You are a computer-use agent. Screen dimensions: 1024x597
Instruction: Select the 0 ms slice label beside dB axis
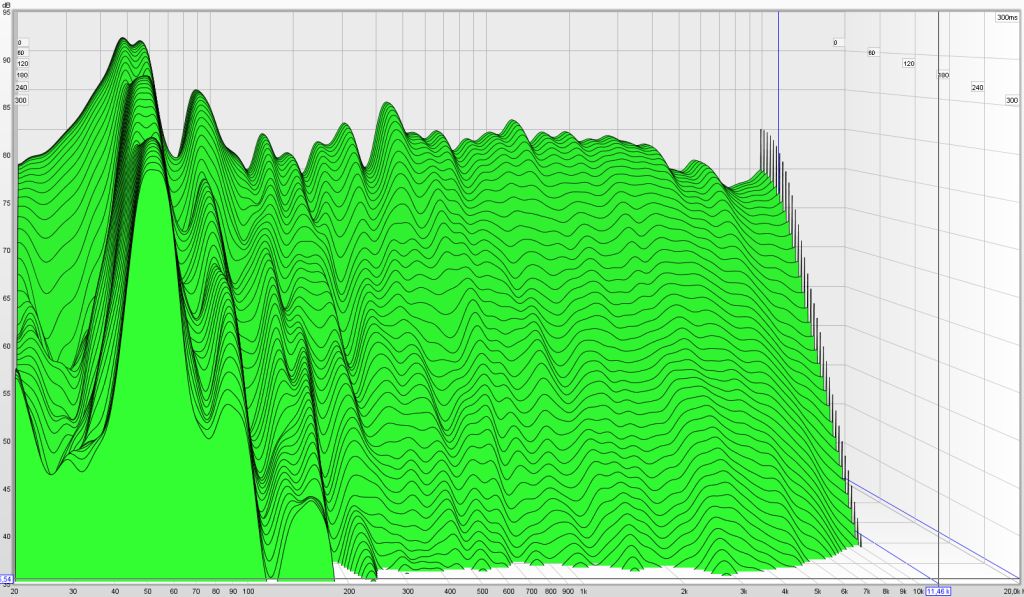pyautogui.click(x=21, y=42)
